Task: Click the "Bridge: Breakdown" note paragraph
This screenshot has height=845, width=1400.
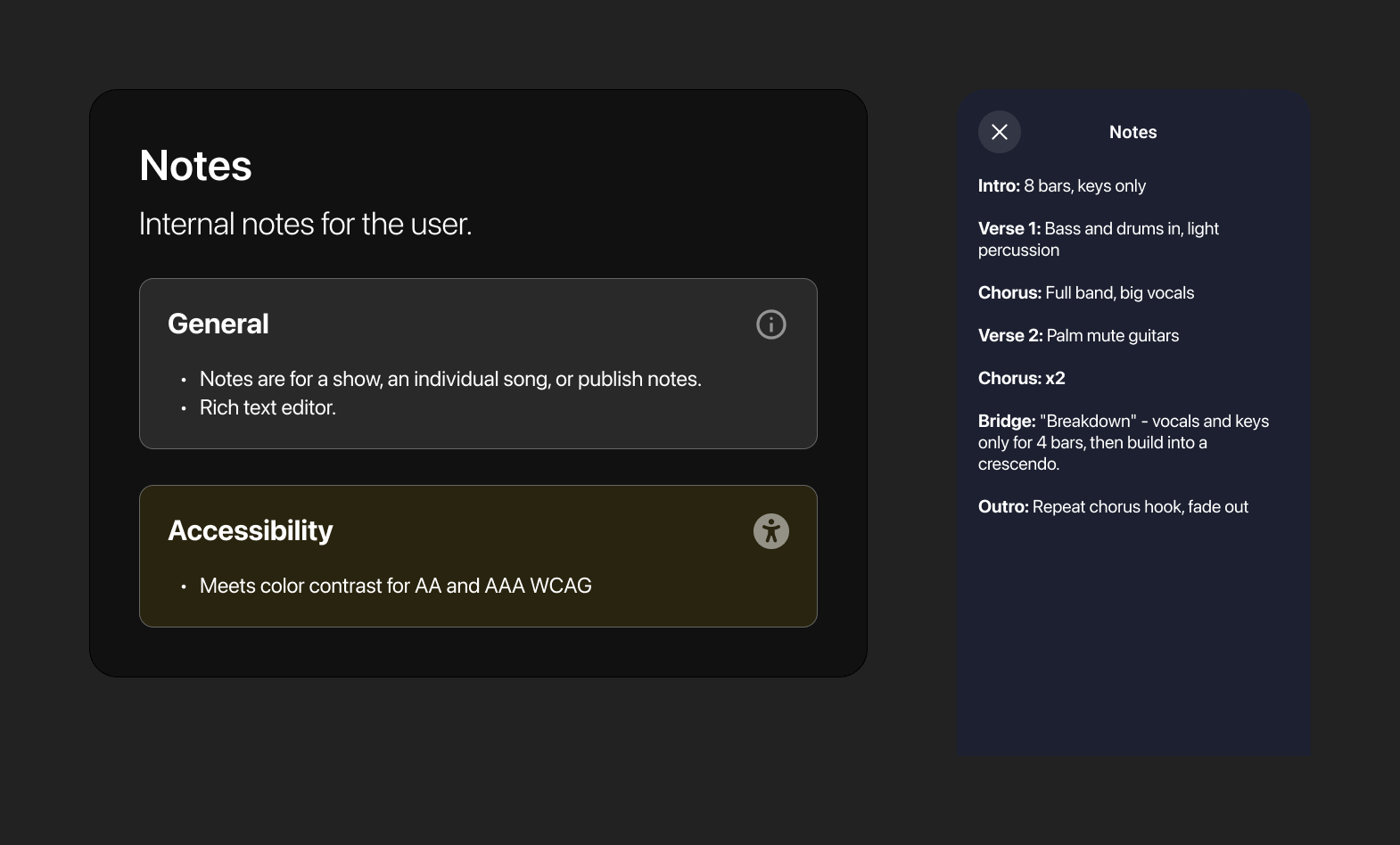Action: click(1123, 442)
